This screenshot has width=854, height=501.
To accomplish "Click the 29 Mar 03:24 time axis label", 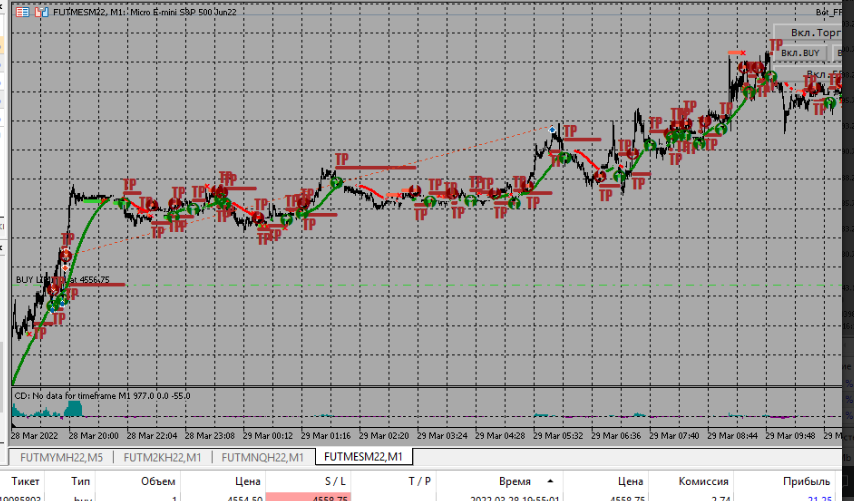I will [x=442, y=436].
